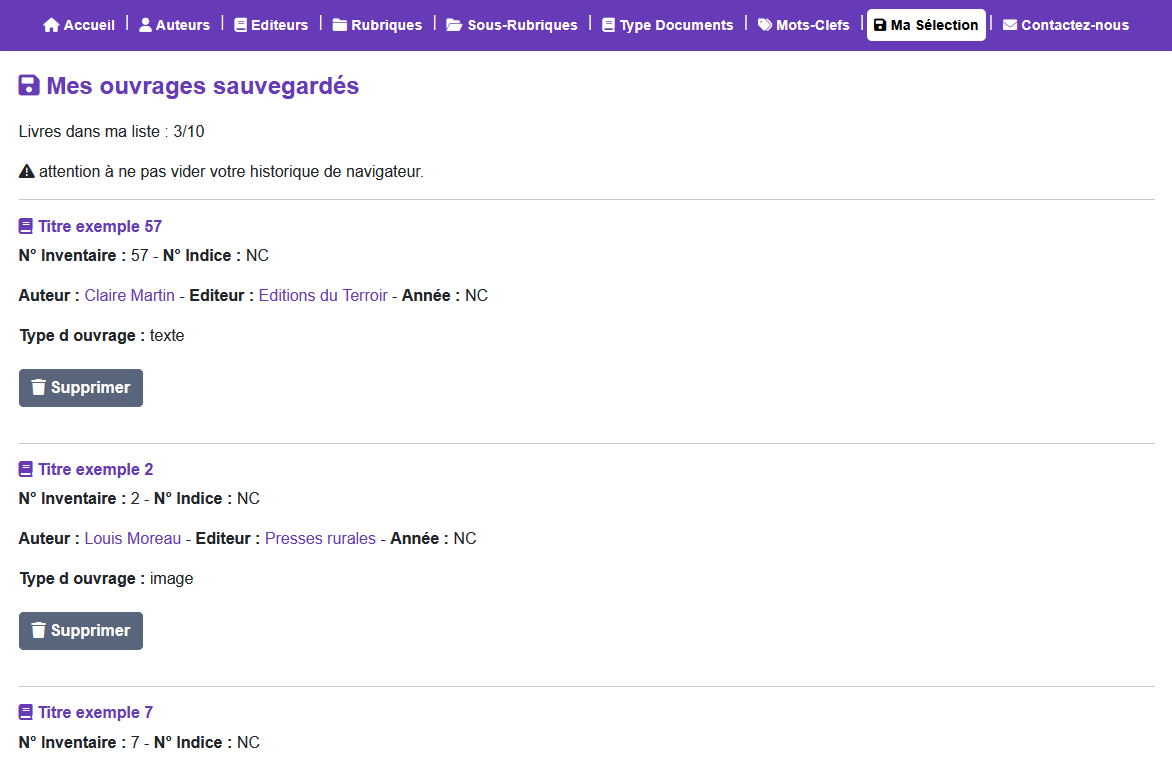Open the Titre exemple 57 link

[100, 227]
